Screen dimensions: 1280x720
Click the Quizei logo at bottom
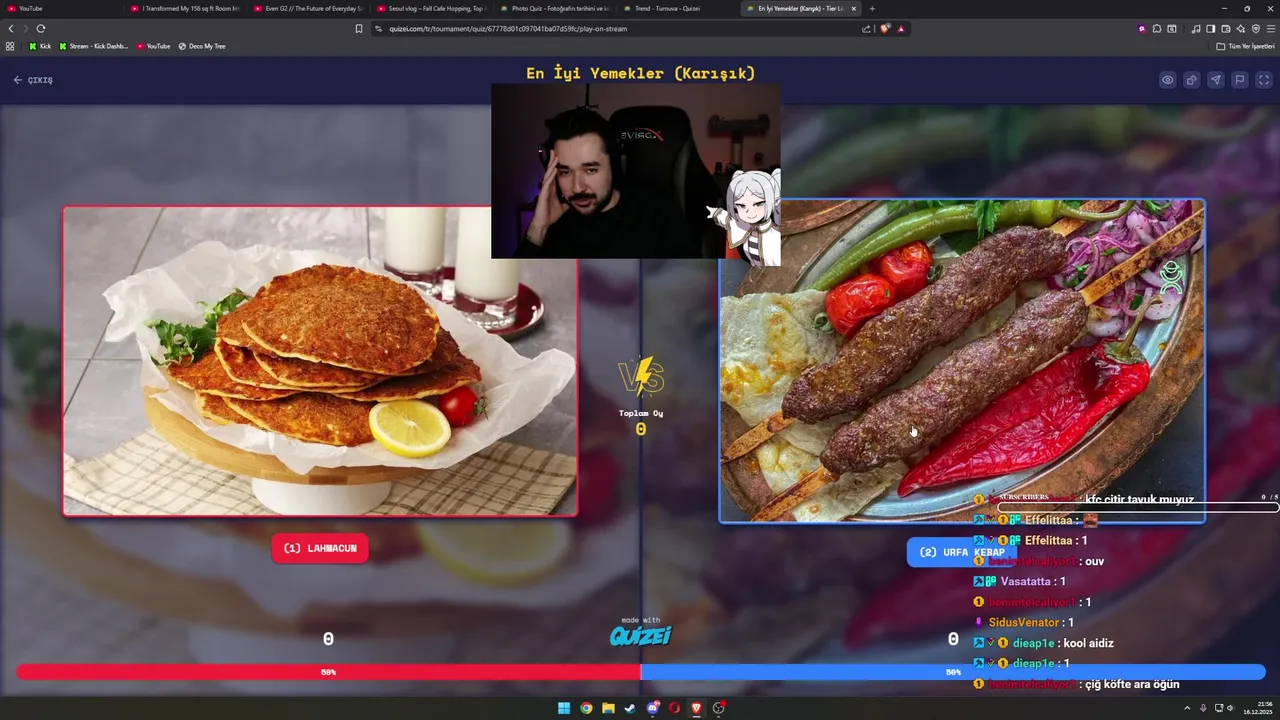point(640,636)
